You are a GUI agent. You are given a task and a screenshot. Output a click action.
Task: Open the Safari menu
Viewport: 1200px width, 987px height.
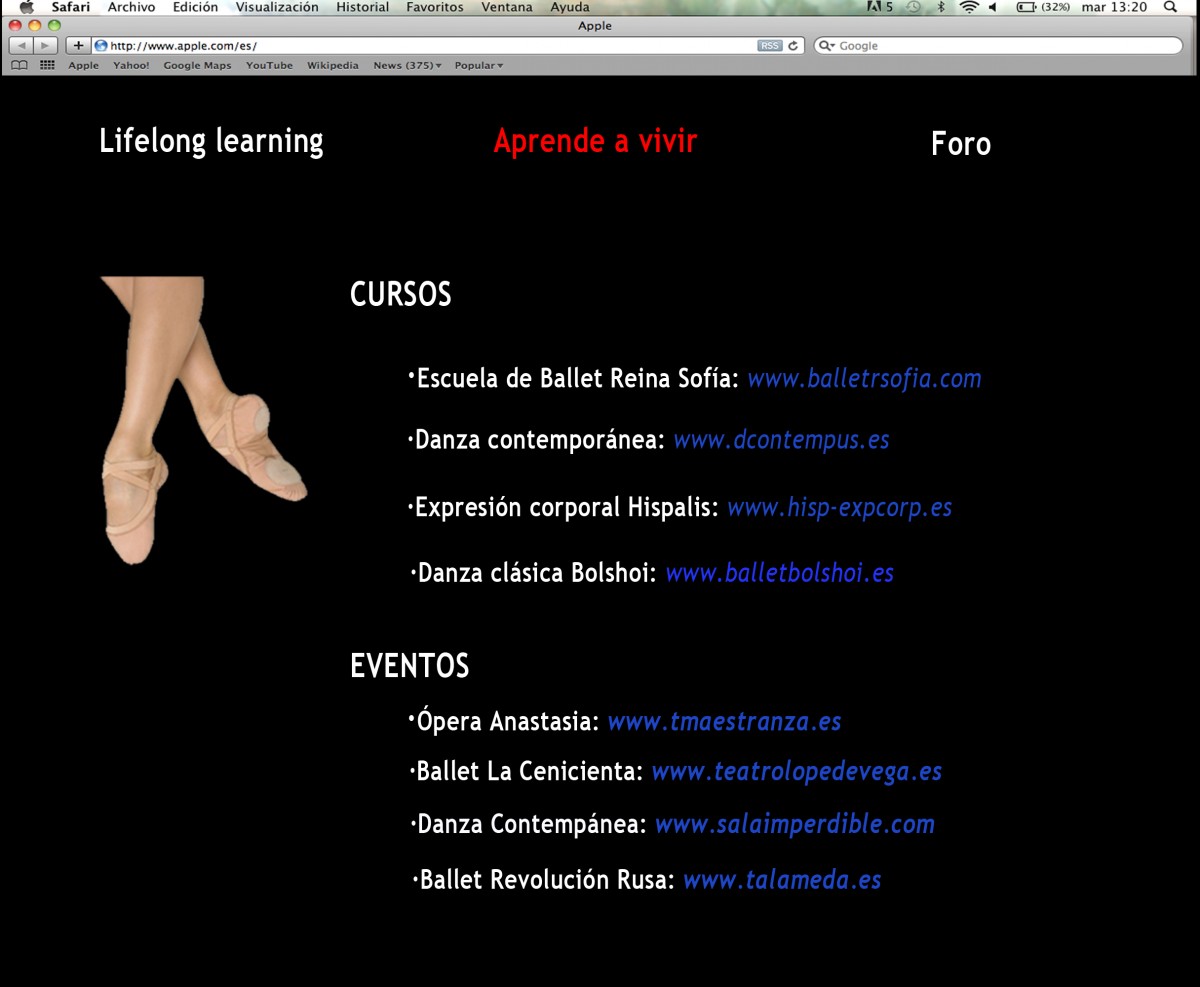tap(71, 7)
